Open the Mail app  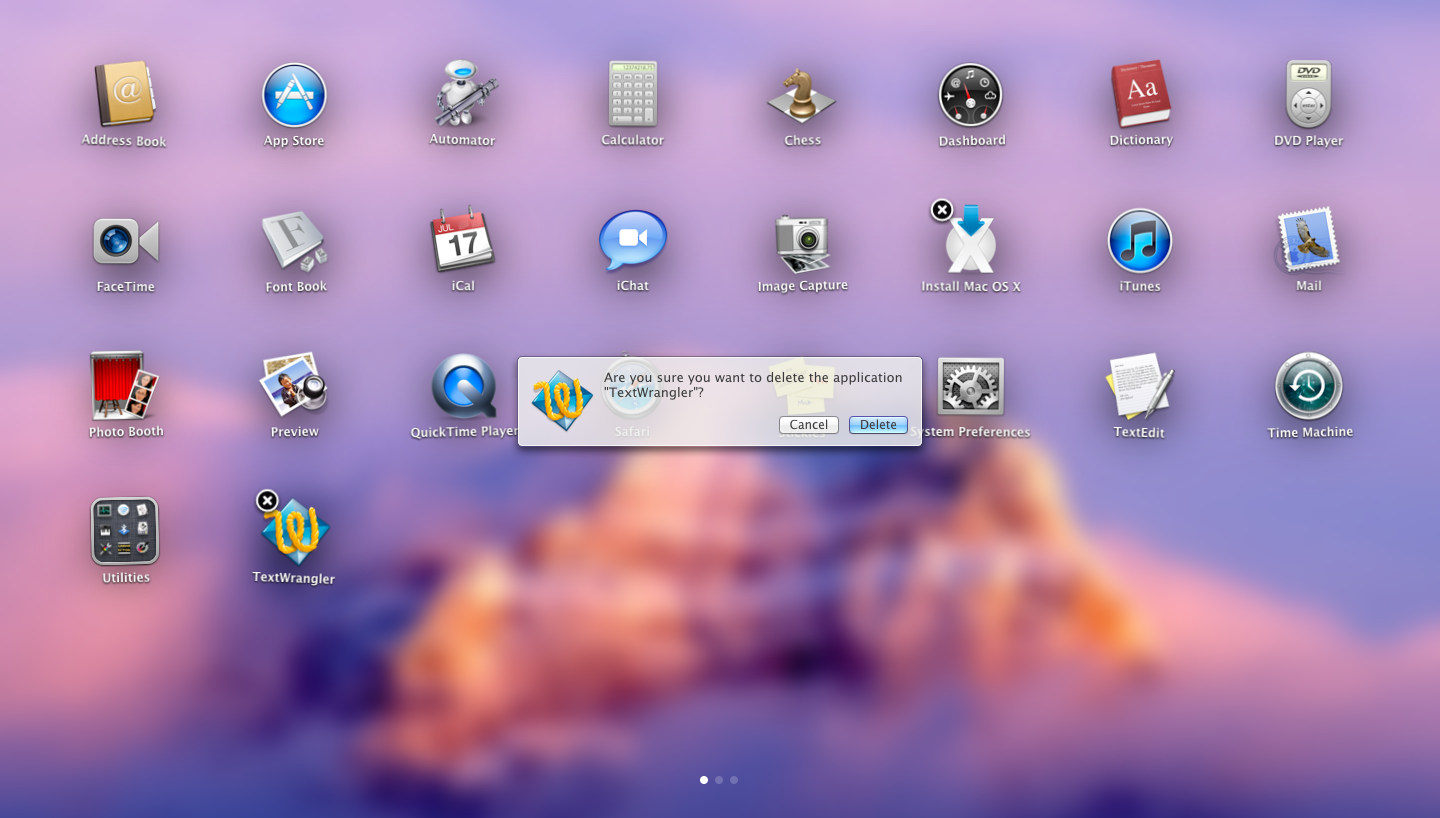(x=1308, y=240)
